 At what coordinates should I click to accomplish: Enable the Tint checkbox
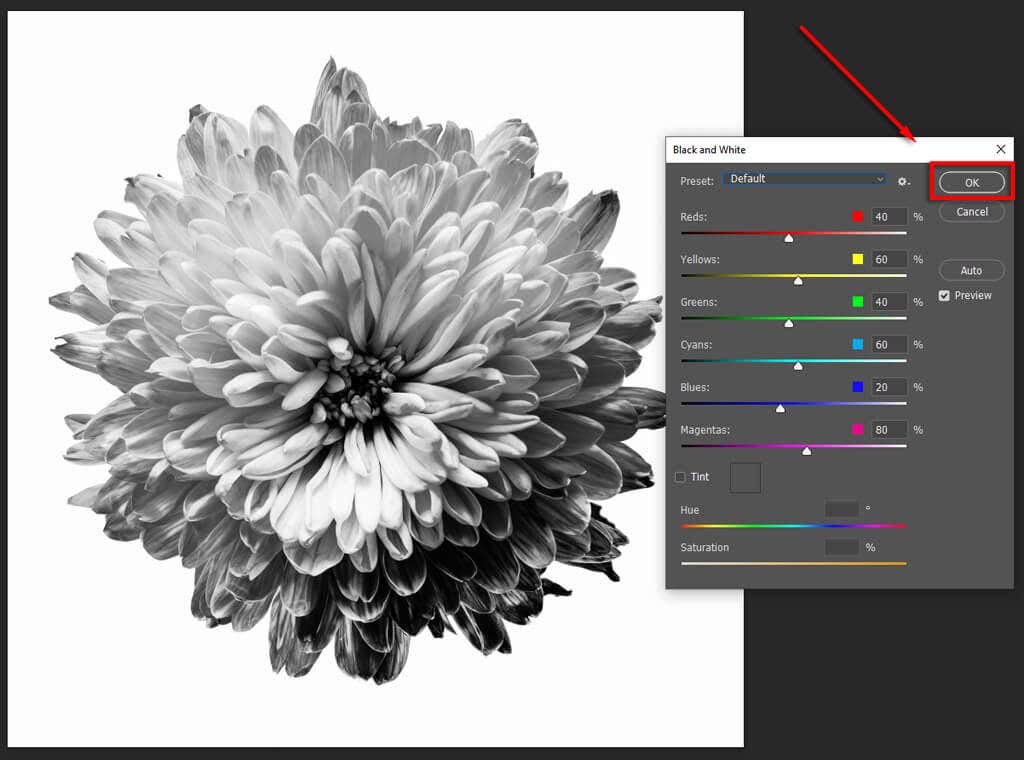pos(681,477)
